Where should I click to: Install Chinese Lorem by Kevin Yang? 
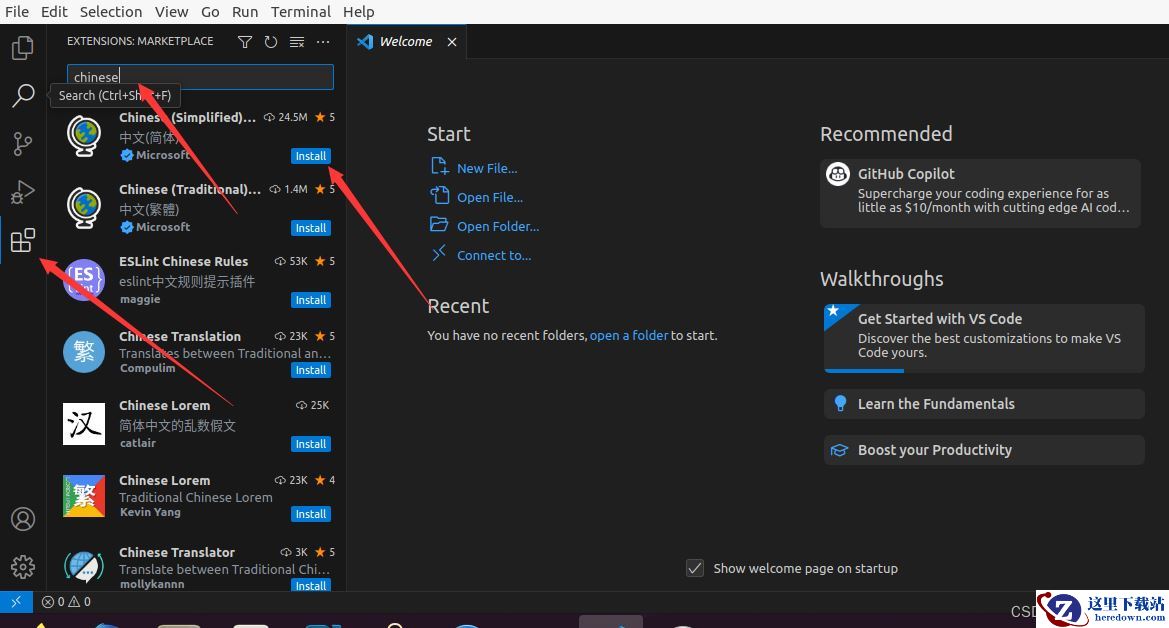pyautogui.click(x=311, y=514)
